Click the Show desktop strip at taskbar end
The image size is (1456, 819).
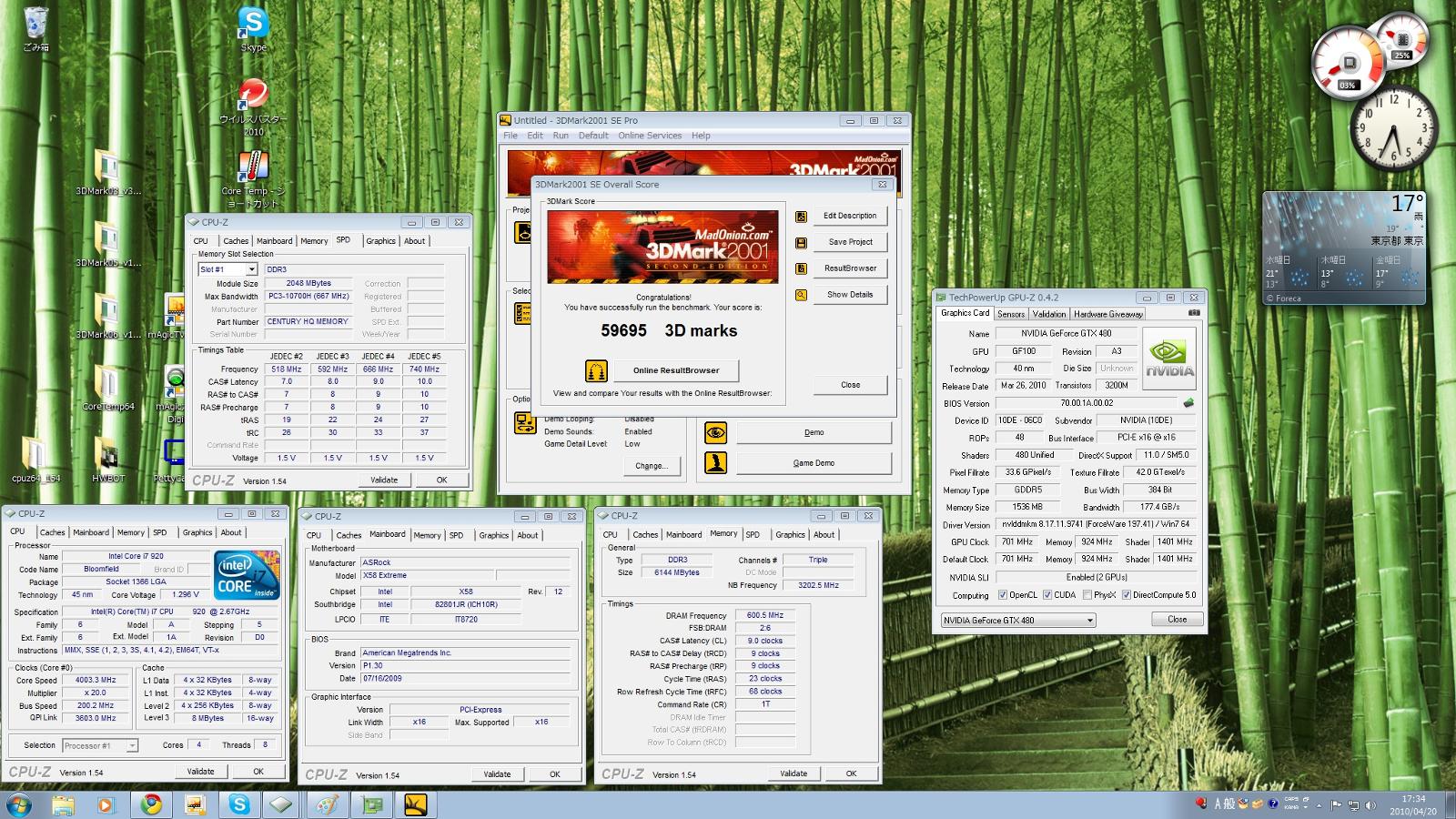coord(1450,804)
